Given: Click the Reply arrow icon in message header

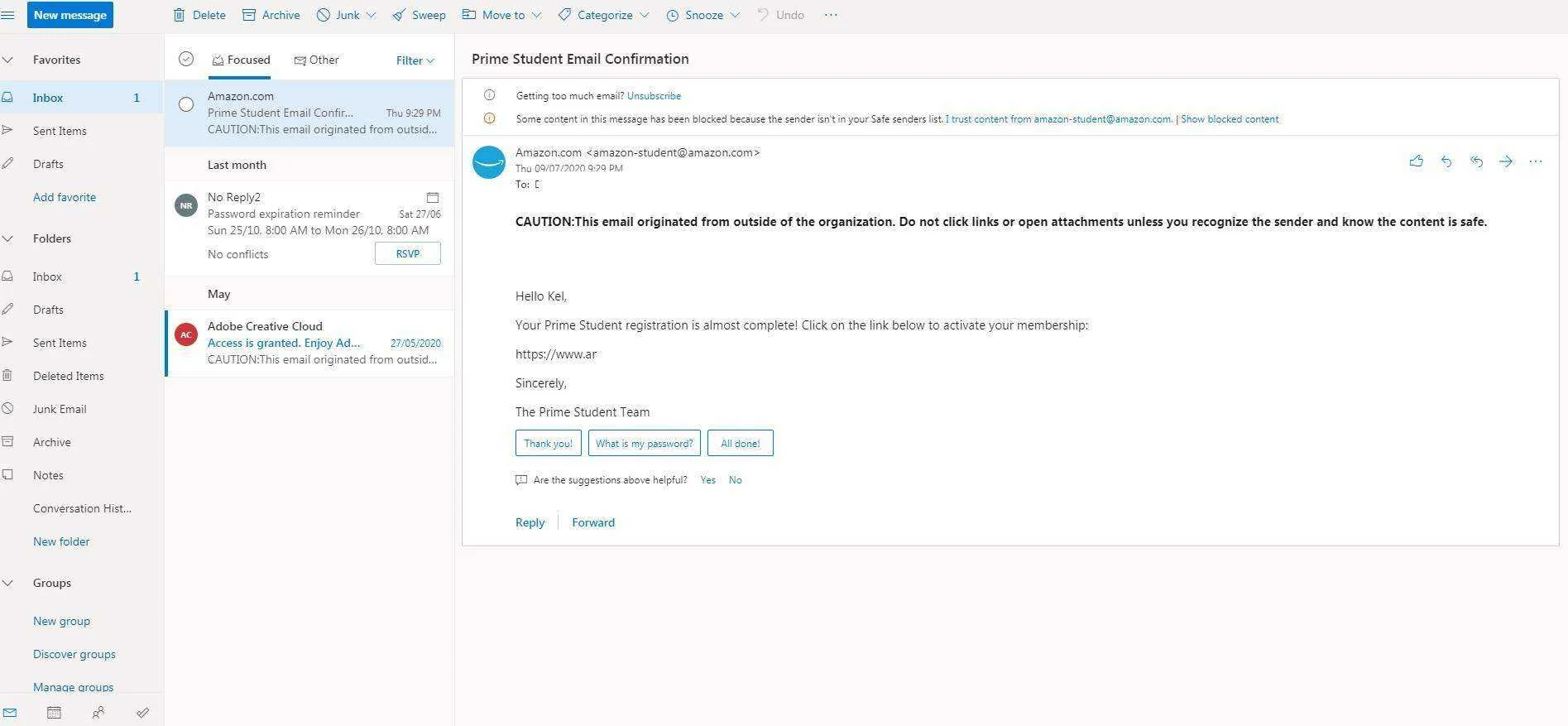Looking at the screenshot, I should pos(1446,161).
